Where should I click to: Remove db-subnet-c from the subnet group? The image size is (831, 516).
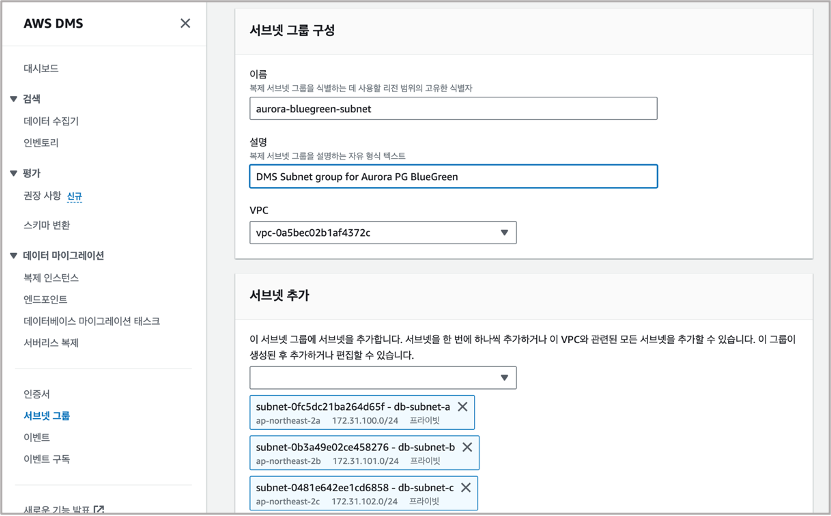coord(466,487)
